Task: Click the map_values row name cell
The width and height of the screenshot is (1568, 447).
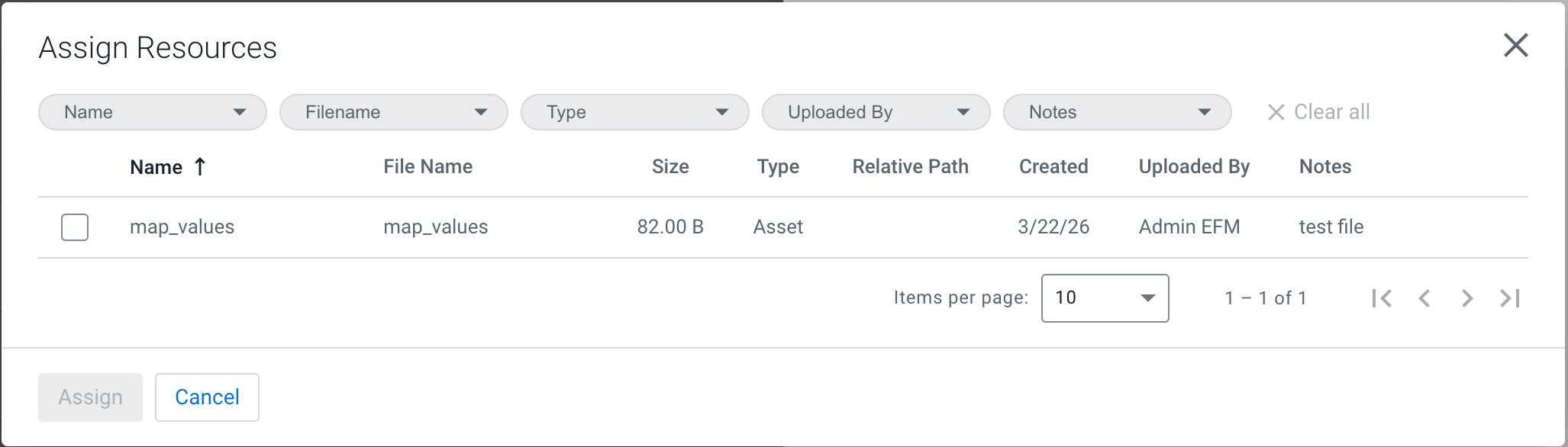Action: (182, 227)
